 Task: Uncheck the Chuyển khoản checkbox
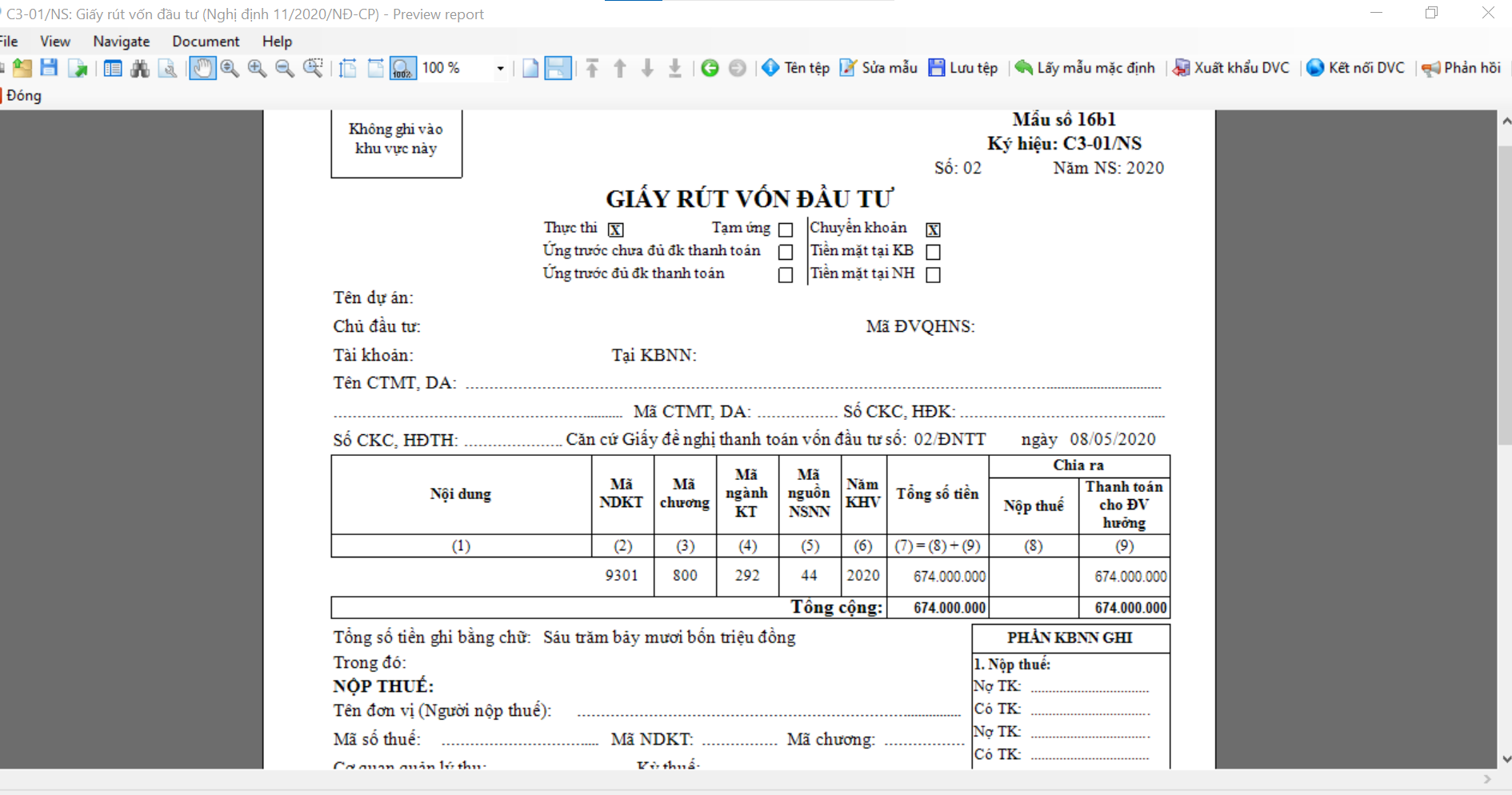[x=933, y=230]
